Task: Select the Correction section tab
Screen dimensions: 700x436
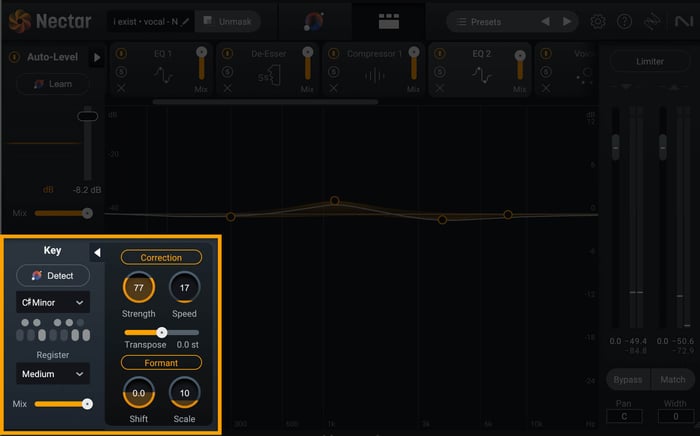Action: [x=161, y=257]
